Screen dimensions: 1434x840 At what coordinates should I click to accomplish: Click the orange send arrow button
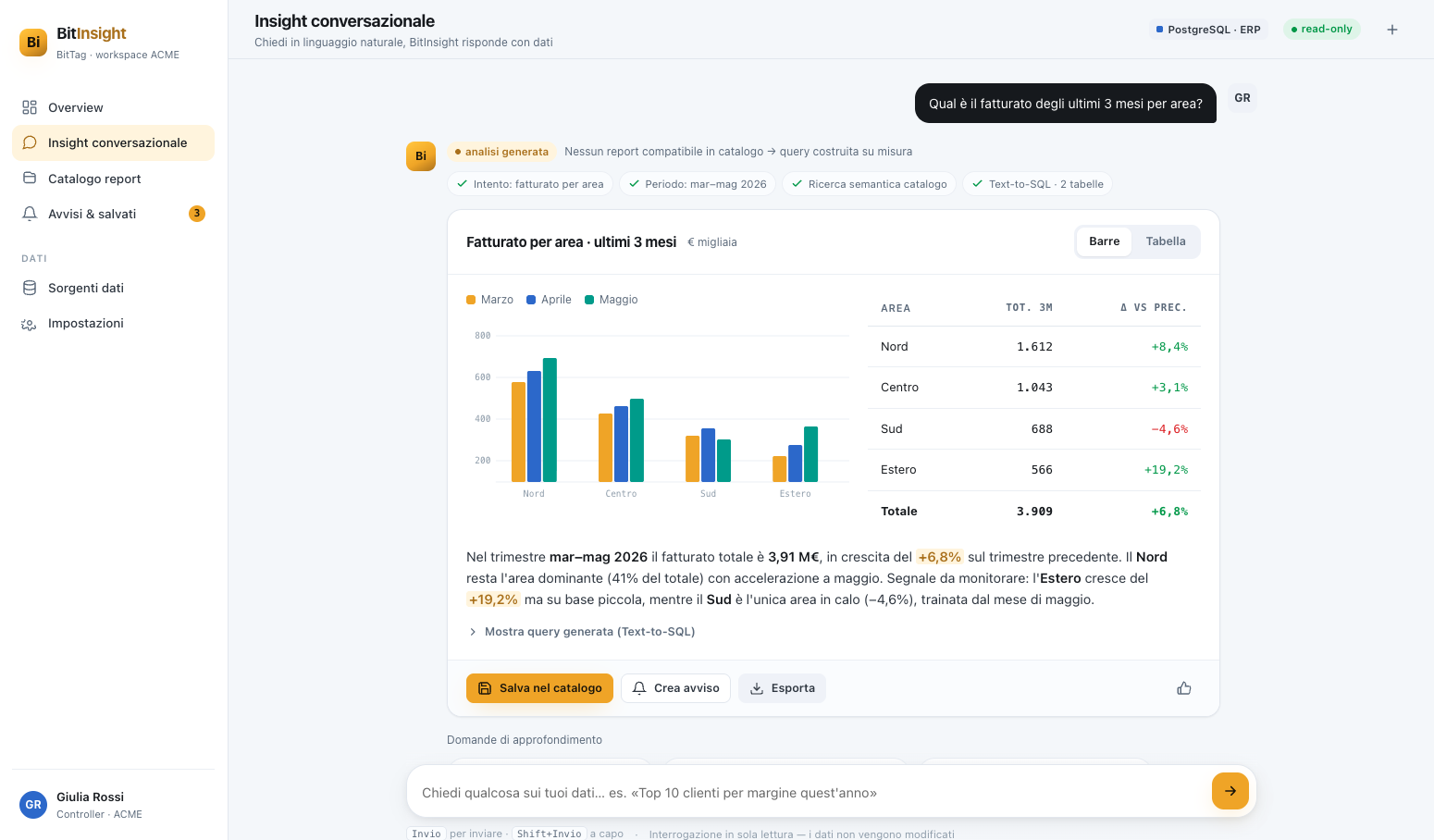click(x=1230, y=791)
